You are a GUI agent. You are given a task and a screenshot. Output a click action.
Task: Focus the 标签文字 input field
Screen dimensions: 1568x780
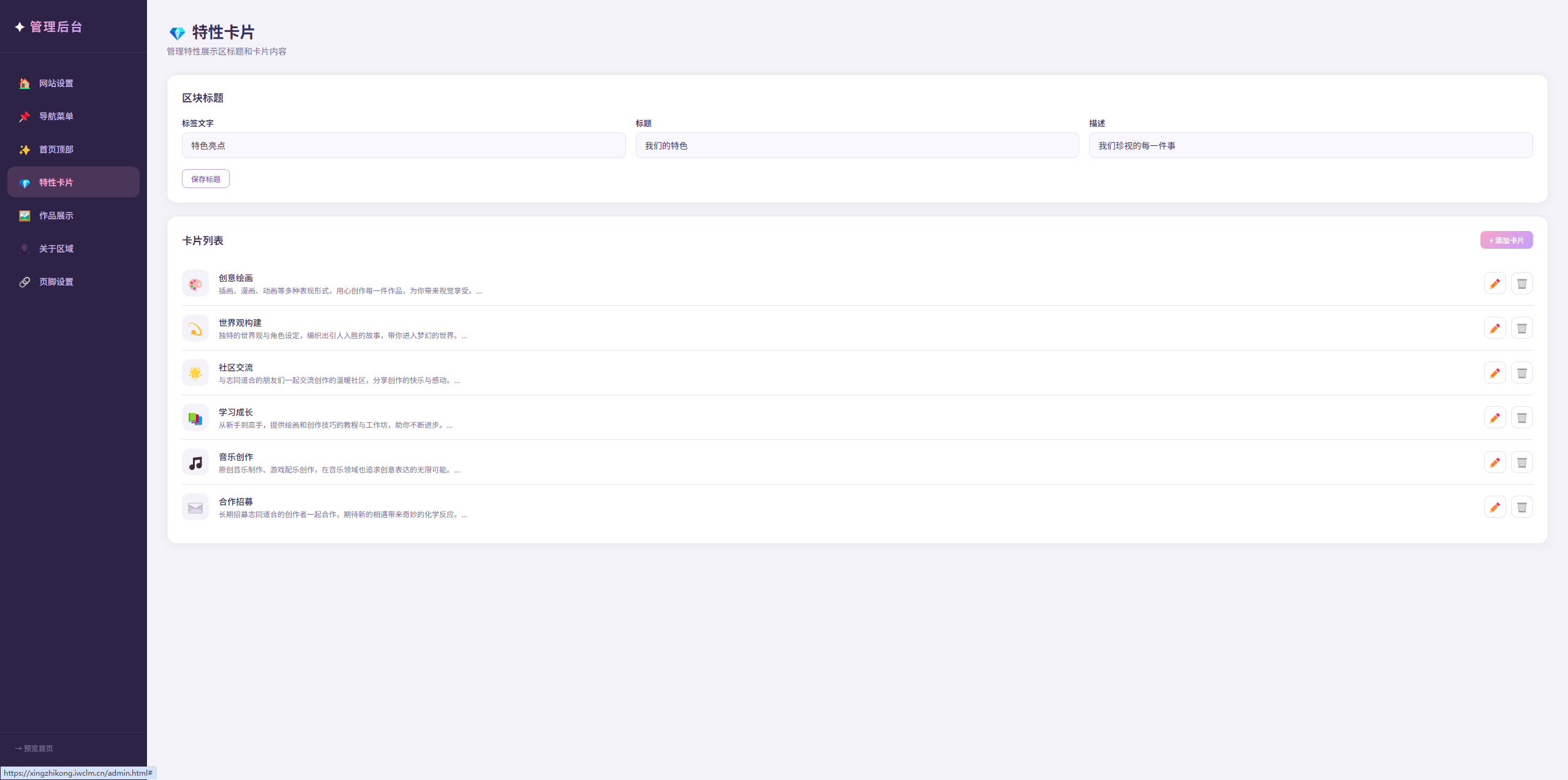[404, 146]
